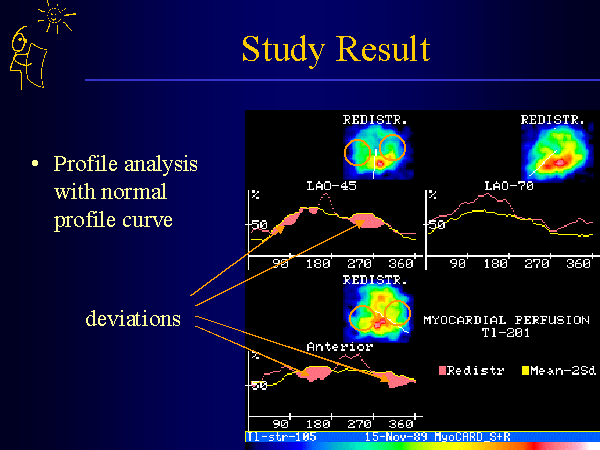This screenshot has width=600, height=450.
Task: Select the pink Redistr legend square
Action: pos(443,370)
